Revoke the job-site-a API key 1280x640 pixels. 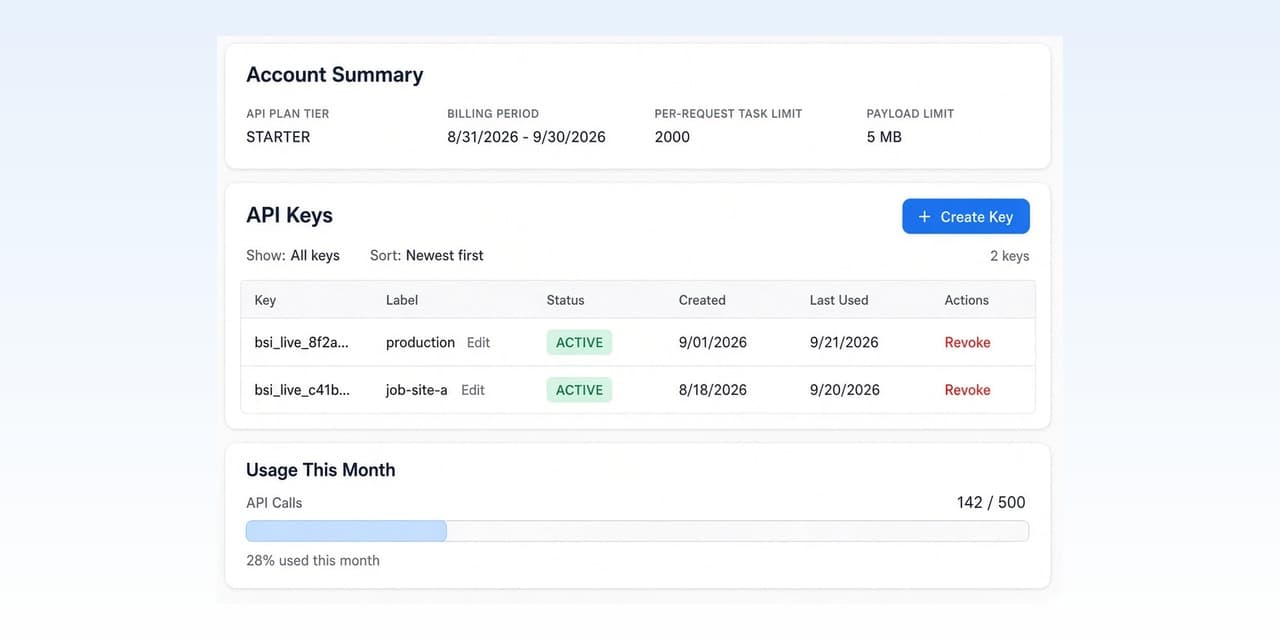[x=968, y=391]
